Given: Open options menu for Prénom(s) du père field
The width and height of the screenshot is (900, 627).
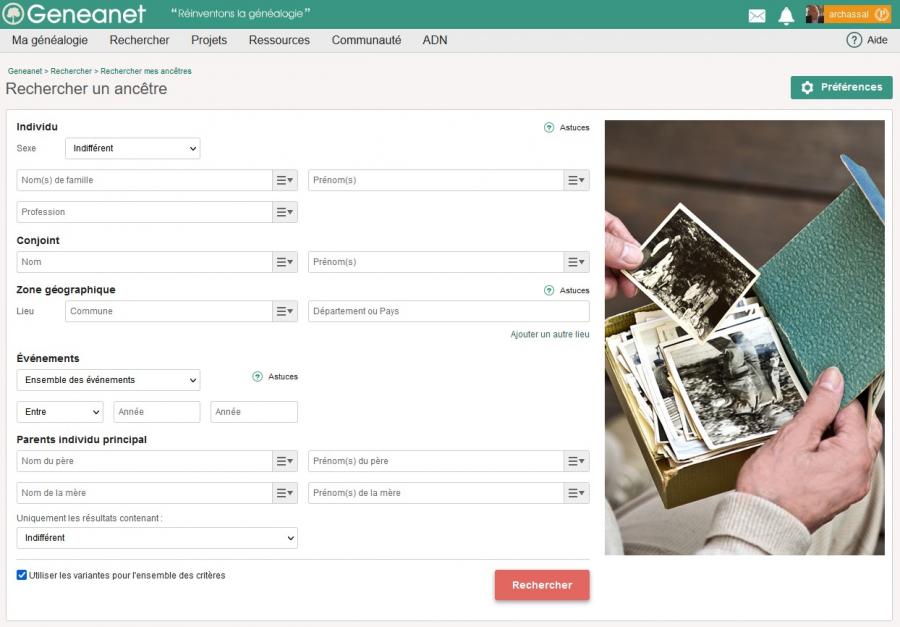Looking at the screenshot, I should click(576, 461).
